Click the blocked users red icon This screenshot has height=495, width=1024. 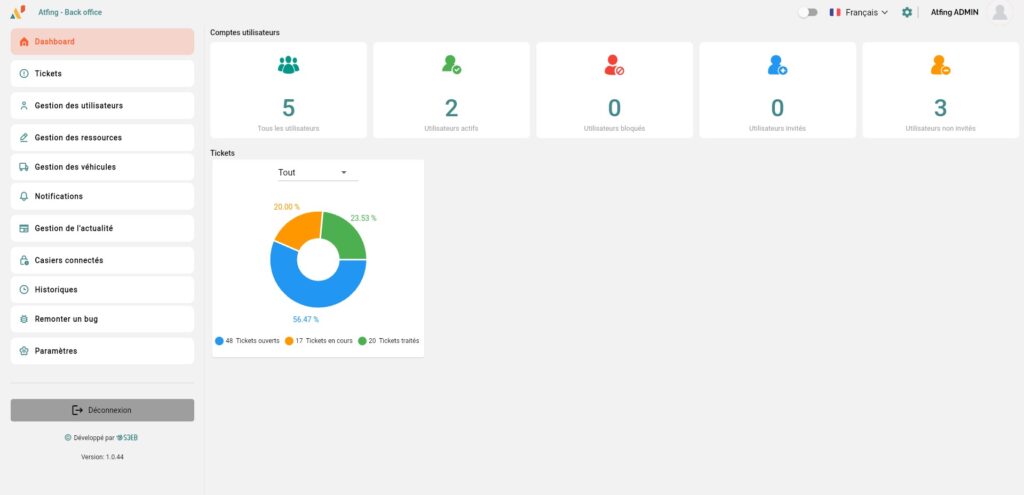[x=614, y=65]
